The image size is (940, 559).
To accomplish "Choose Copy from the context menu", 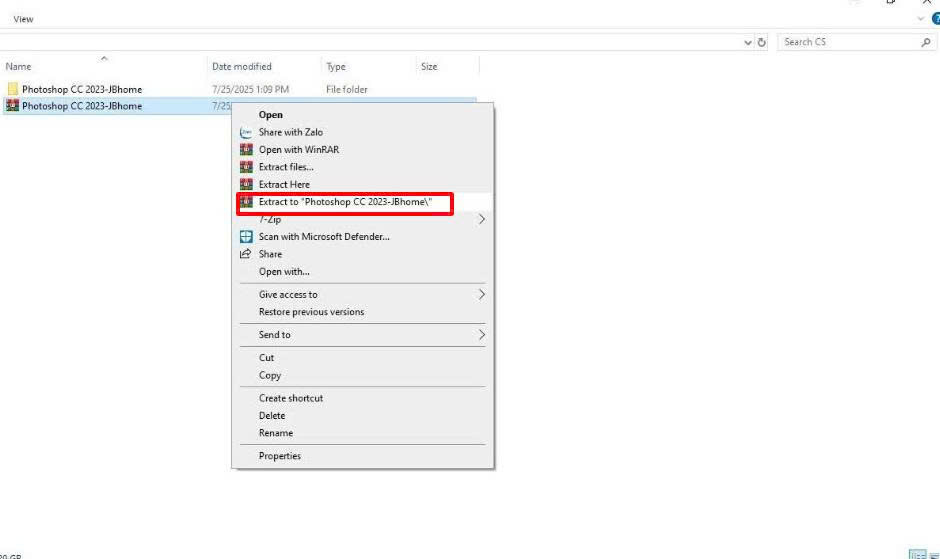I will pos(270,375).
